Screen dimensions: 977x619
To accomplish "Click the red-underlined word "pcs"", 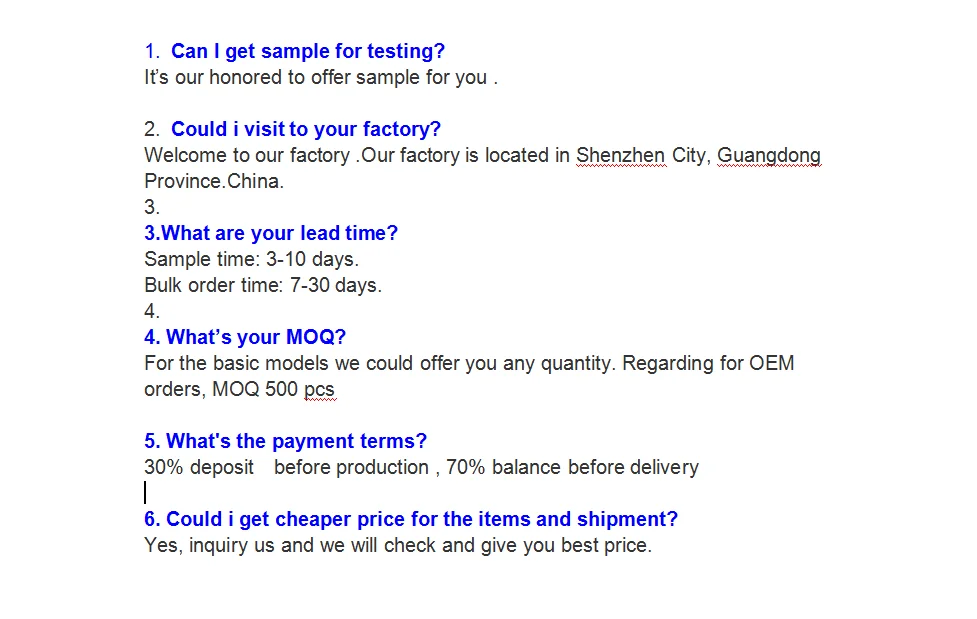I will (320, 389).
